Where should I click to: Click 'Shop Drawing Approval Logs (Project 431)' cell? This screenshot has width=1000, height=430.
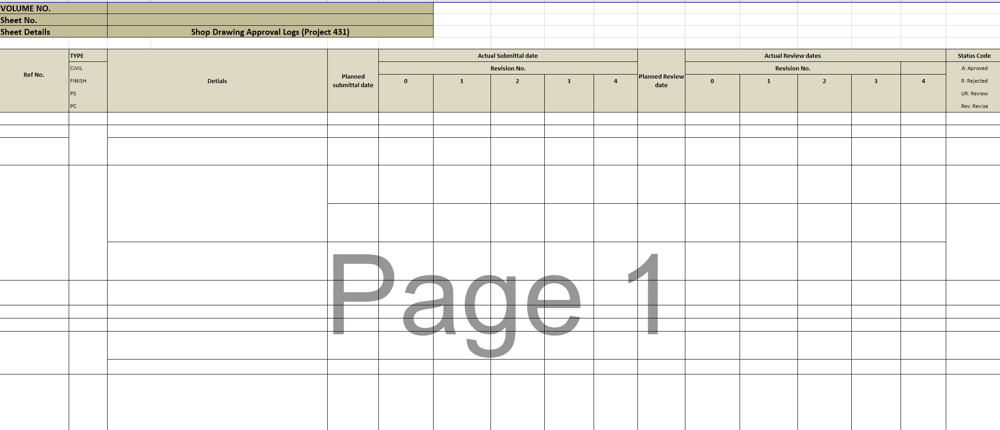point(270,32)
